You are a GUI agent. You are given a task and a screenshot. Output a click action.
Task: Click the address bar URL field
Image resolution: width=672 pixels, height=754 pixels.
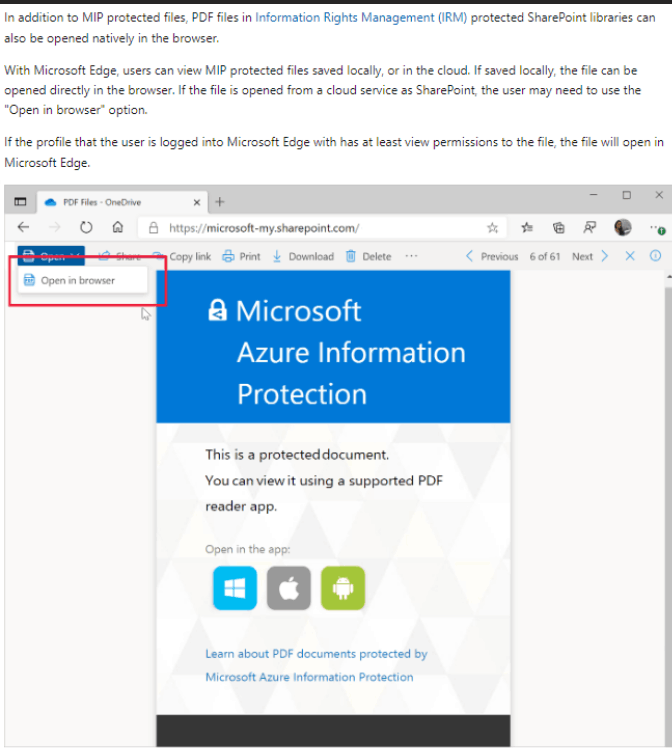[x=322, y=228]
